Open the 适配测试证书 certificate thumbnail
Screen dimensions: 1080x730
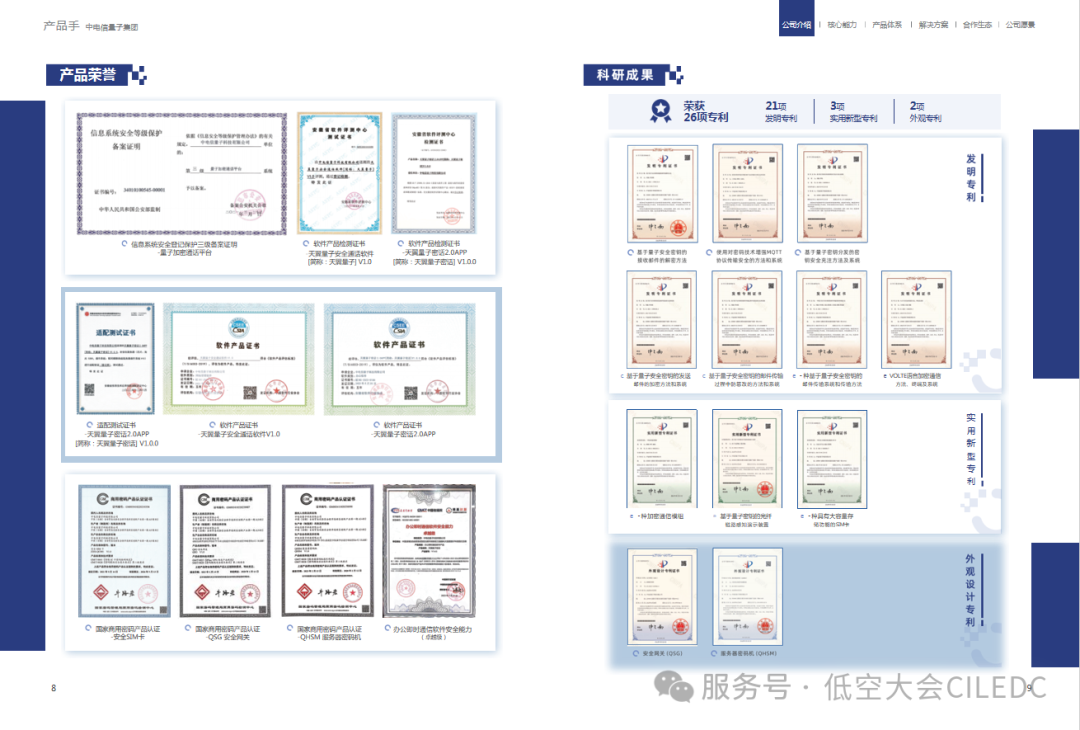pos(115,358)
